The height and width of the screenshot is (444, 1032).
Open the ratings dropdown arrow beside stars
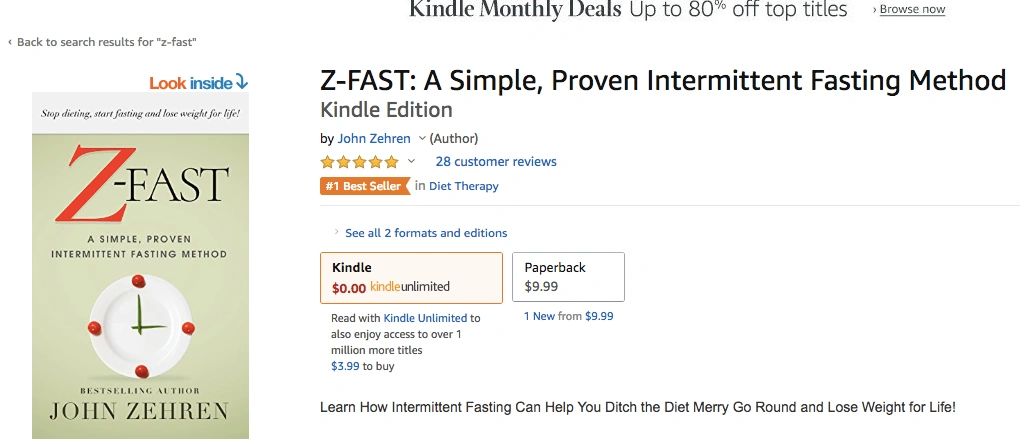coord(411,162)
